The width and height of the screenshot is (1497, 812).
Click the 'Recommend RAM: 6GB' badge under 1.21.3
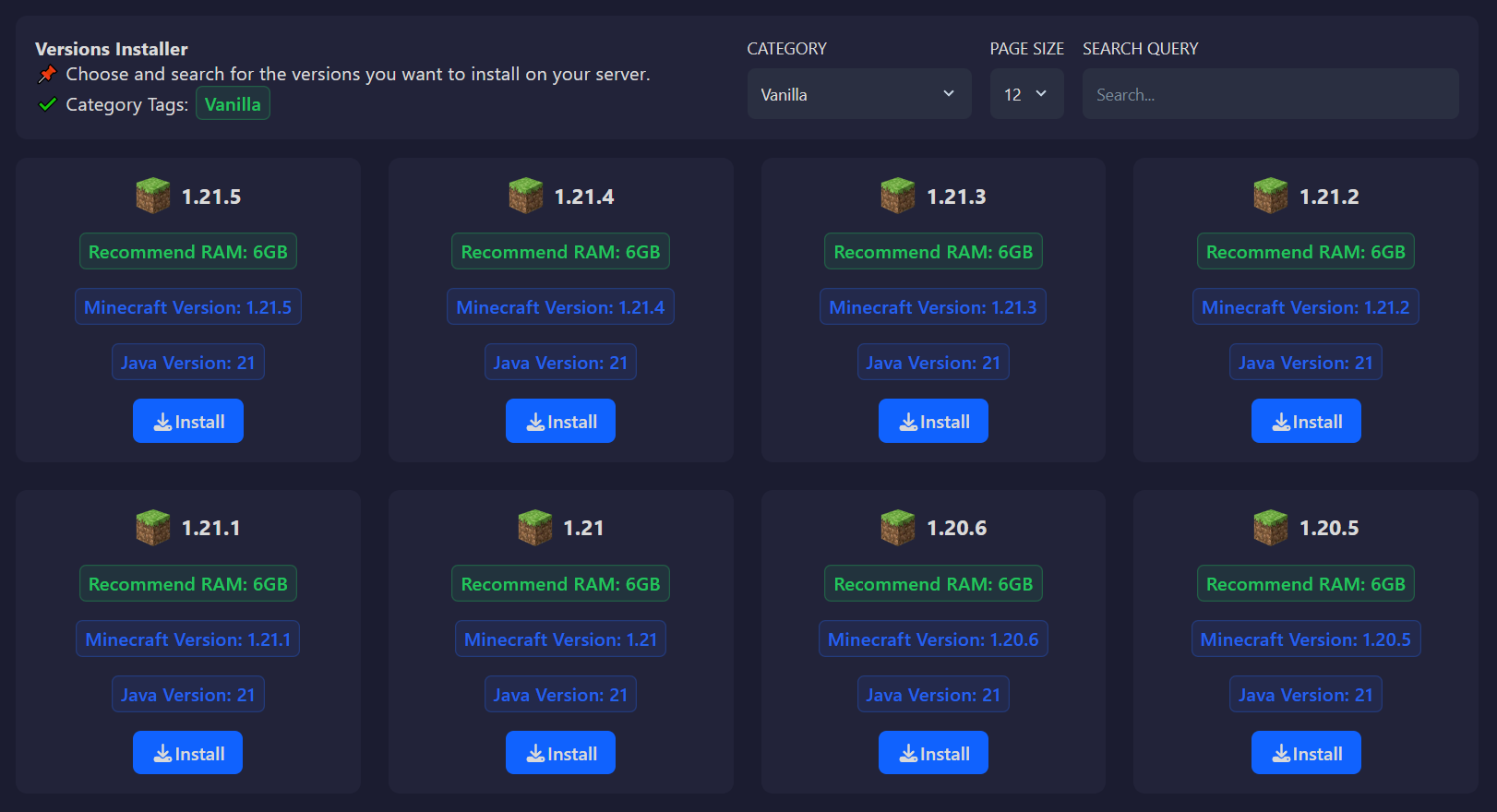tap(933, 251)
